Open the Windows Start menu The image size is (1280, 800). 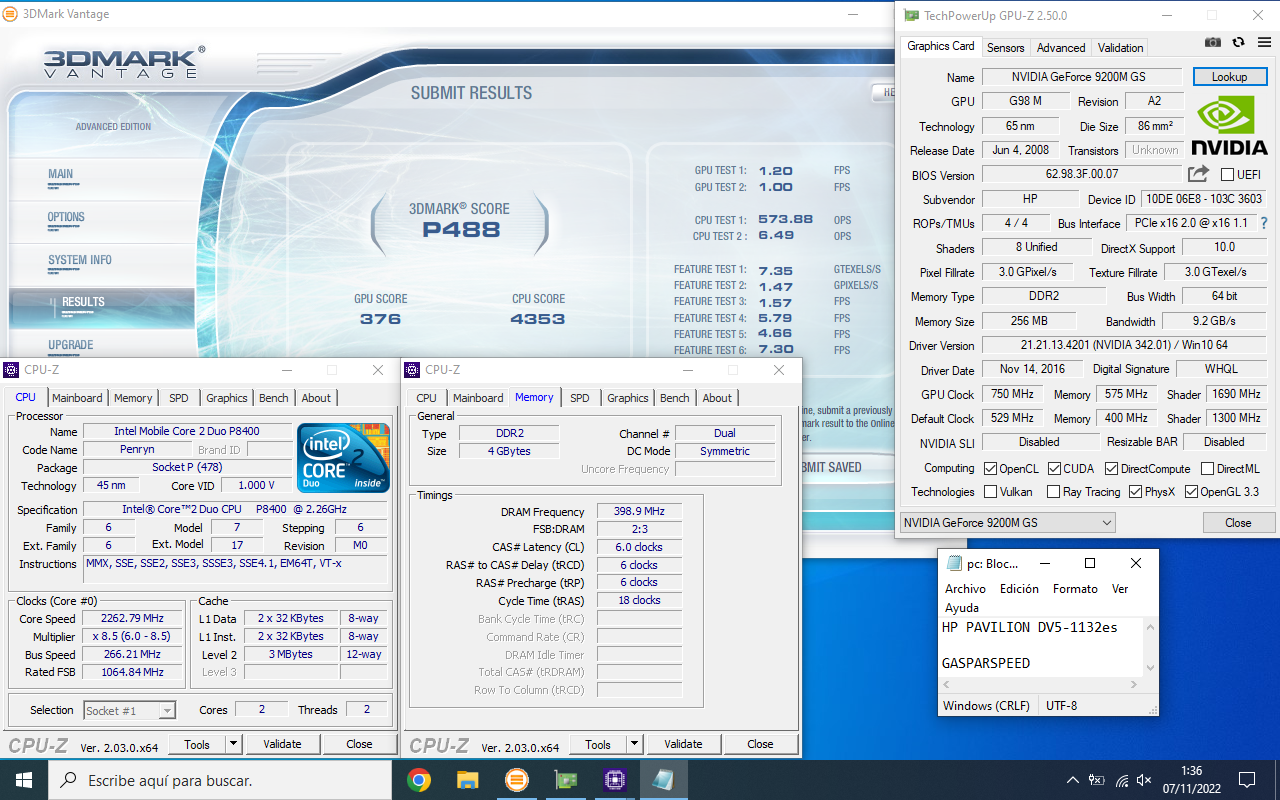point(24,780)
